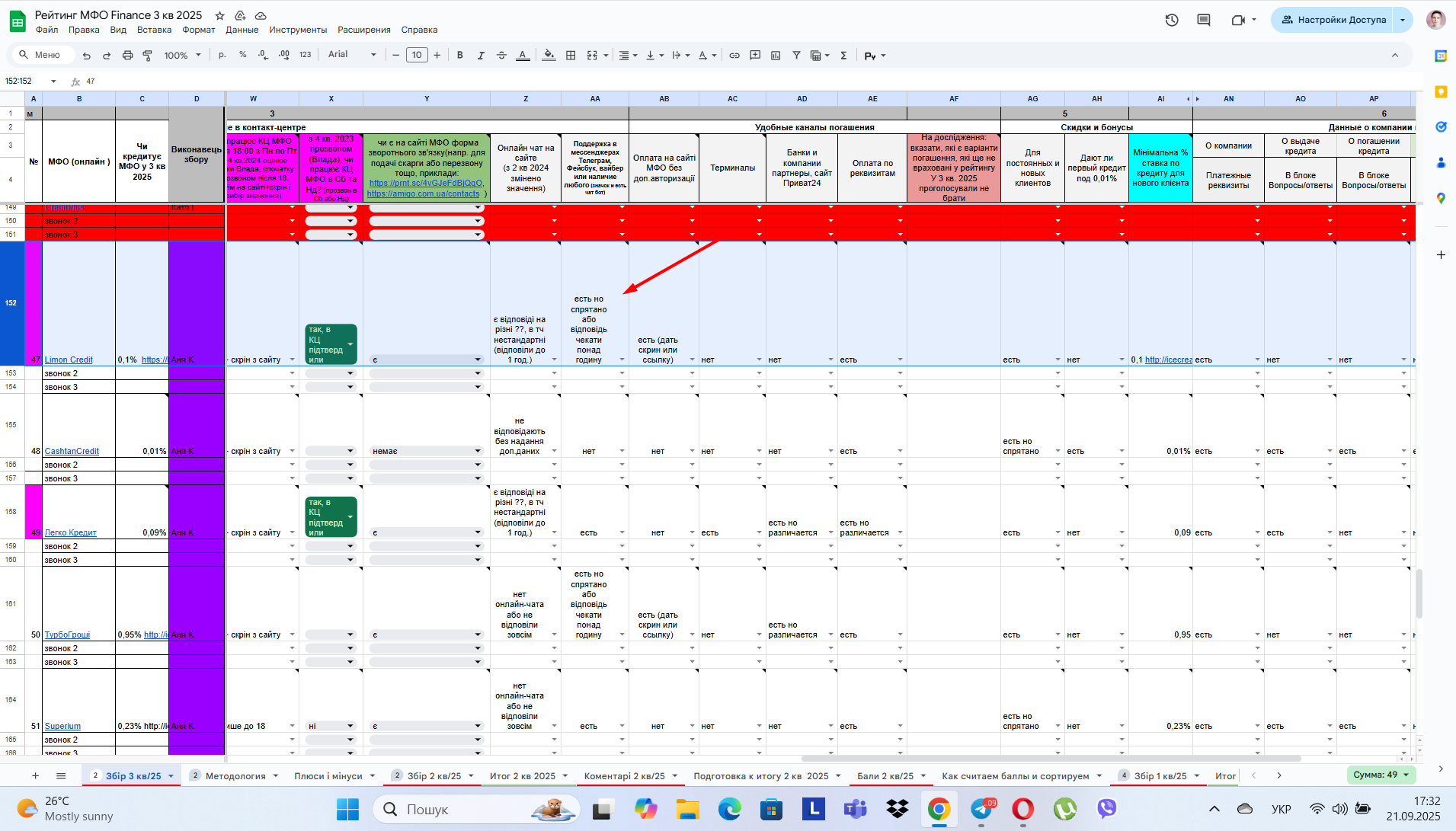This screenshot has width=1456, height=831.
Task: Open version history clock icon
Action: point(1172,20)
